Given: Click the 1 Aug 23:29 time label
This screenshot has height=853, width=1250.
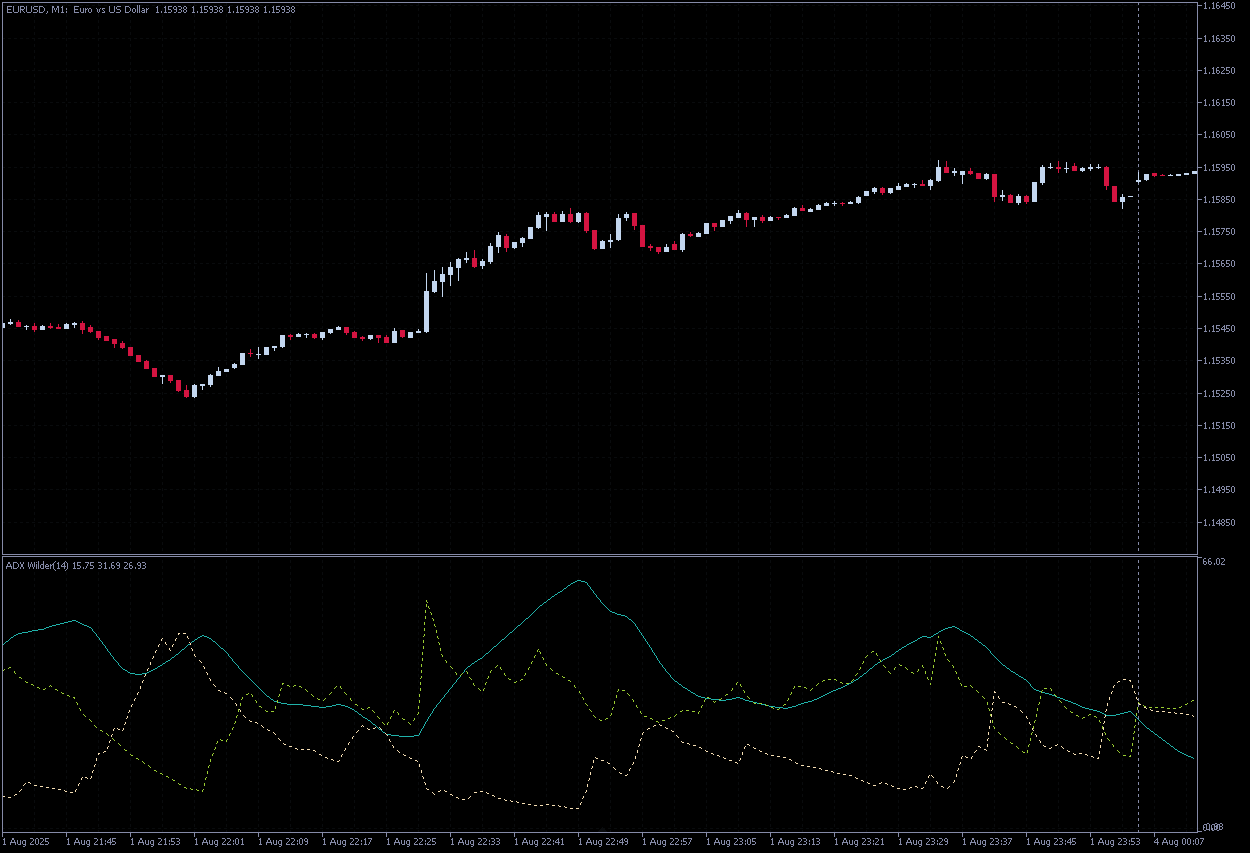Looking at the screenshot, I should (924, 842).
